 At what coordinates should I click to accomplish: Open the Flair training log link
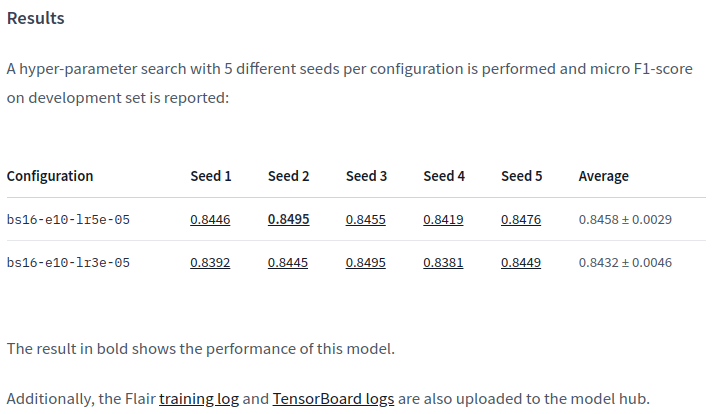(x=199, y=399)
